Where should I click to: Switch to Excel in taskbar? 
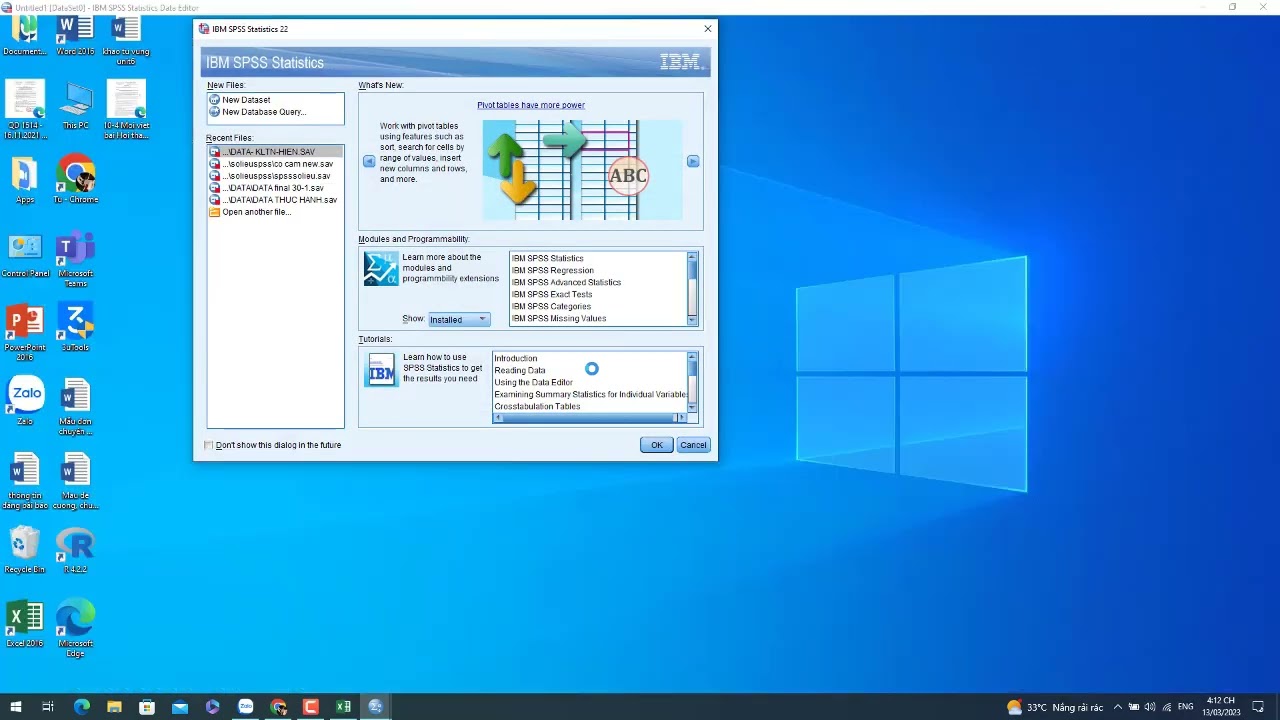344,707
